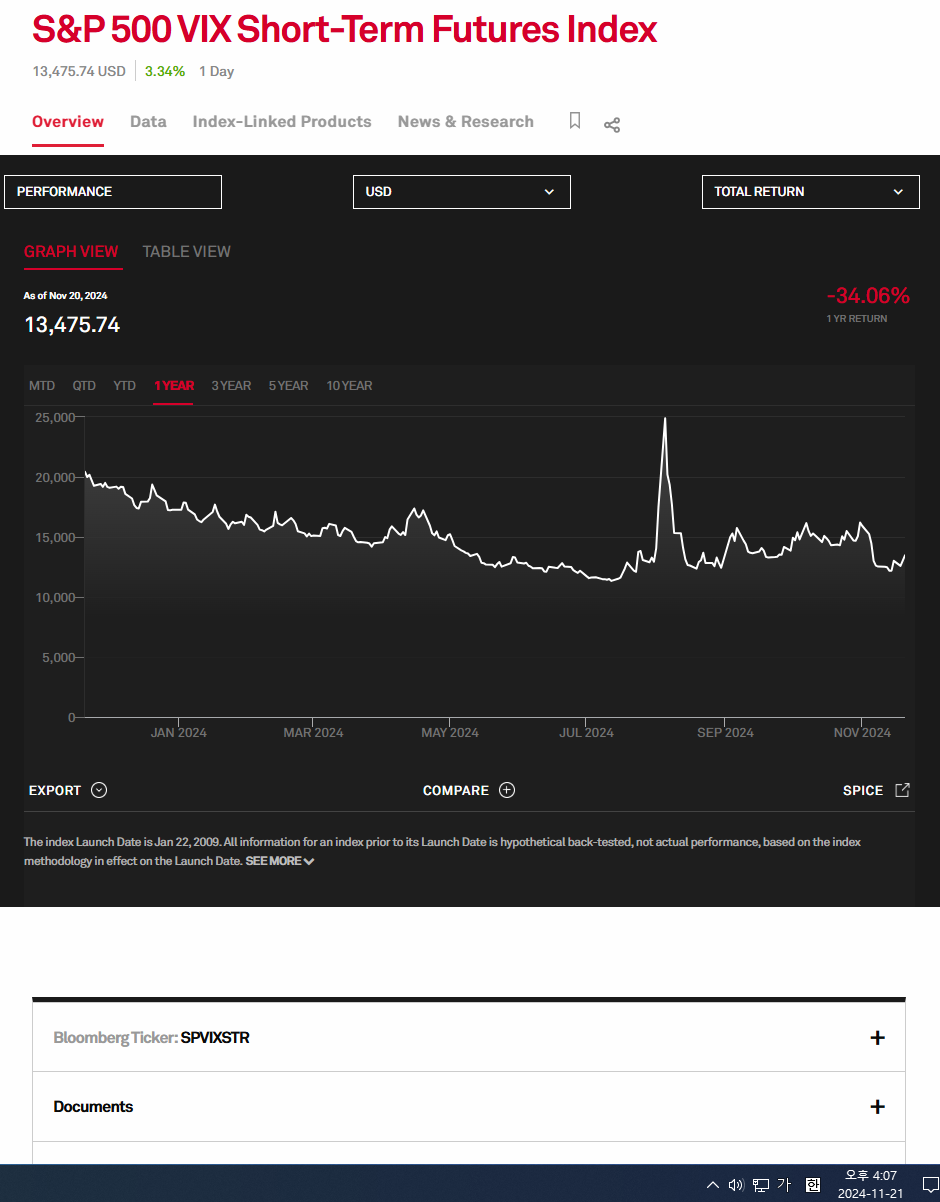Expand the SEE MORE disclaimer text

(279, 861)
